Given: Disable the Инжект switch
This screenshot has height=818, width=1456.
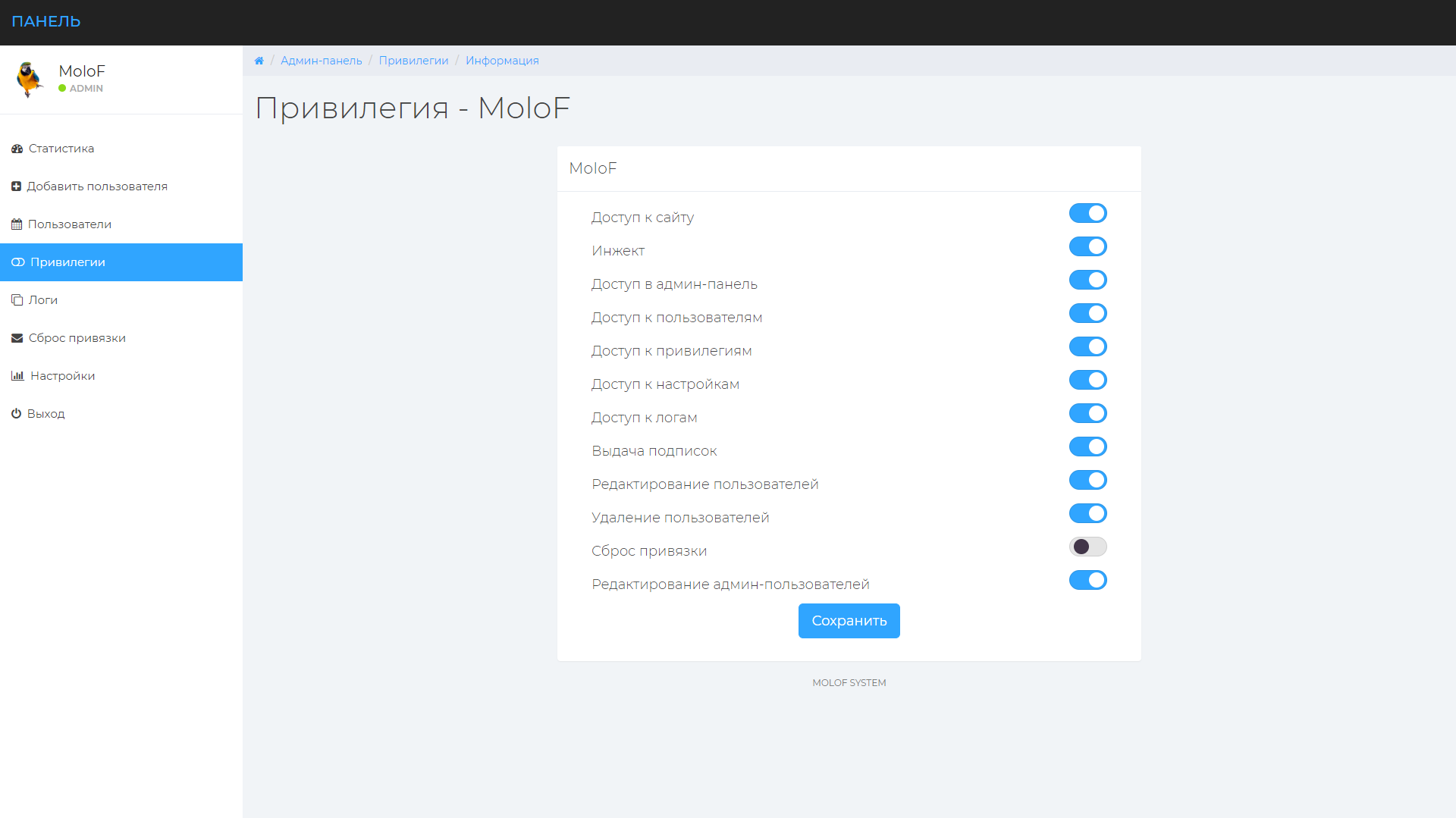Looking at the screenshot, I should [x=1088, y=246].
